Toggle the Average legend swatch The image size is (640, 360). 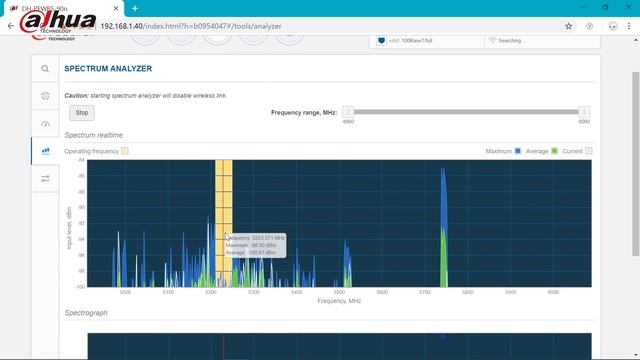[554, 151]
